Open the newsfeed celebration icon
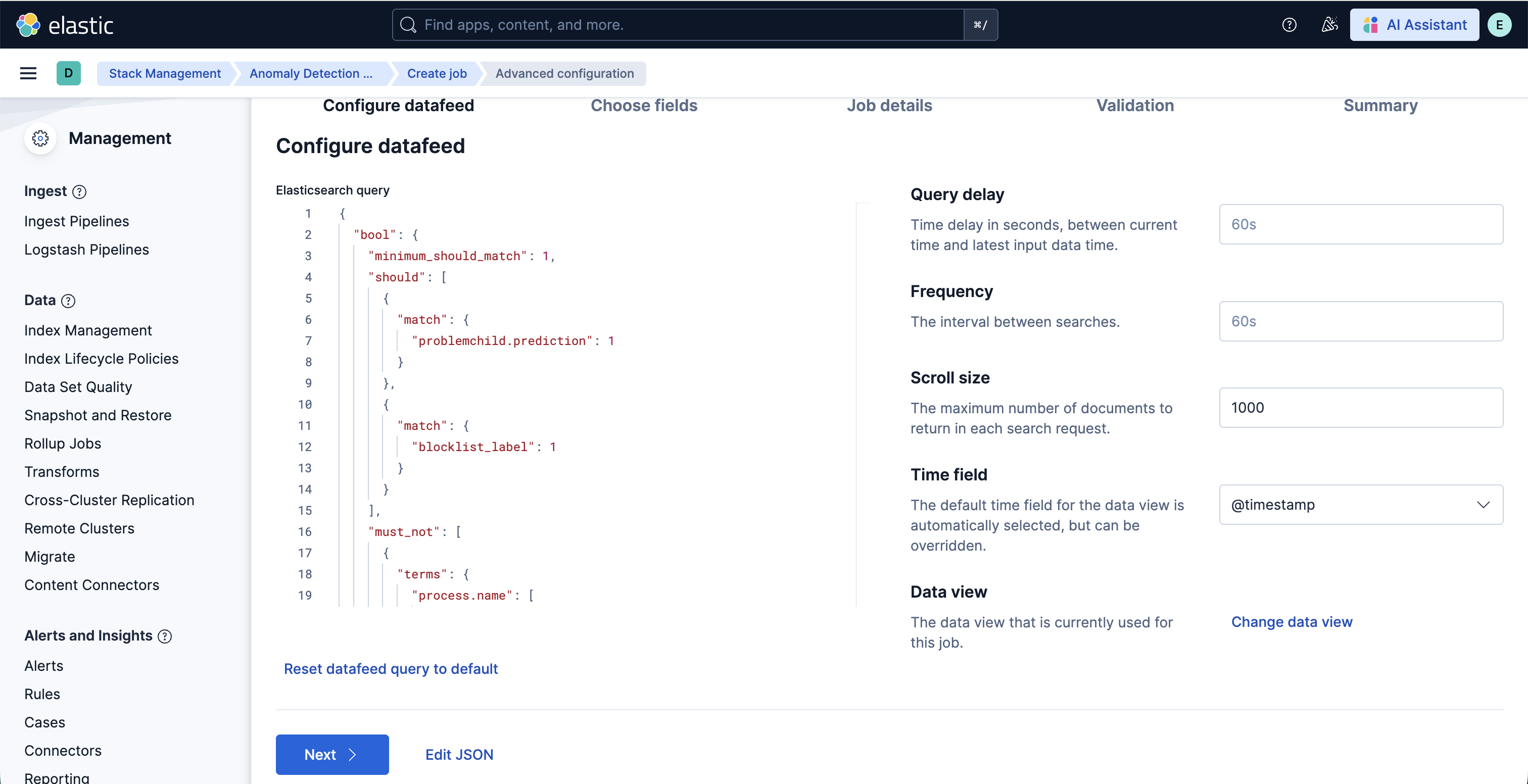The height and width of the screenshot is (784, 1528). (1329, 25)
